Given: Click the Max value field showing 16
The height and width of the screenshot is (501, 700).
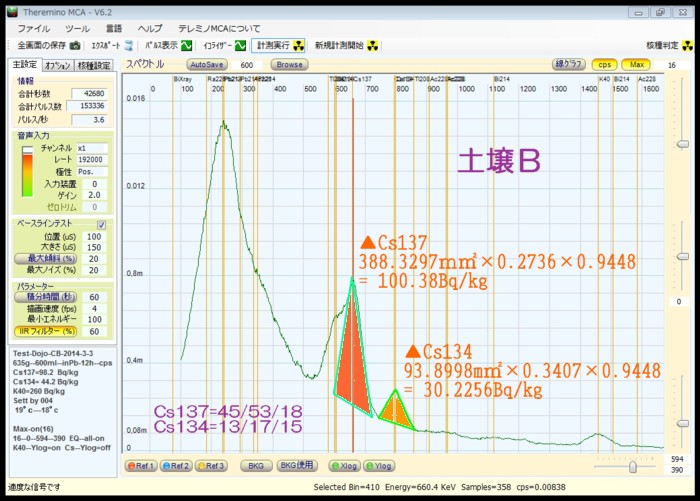Looking at the screenshot, I should [672, 65].
